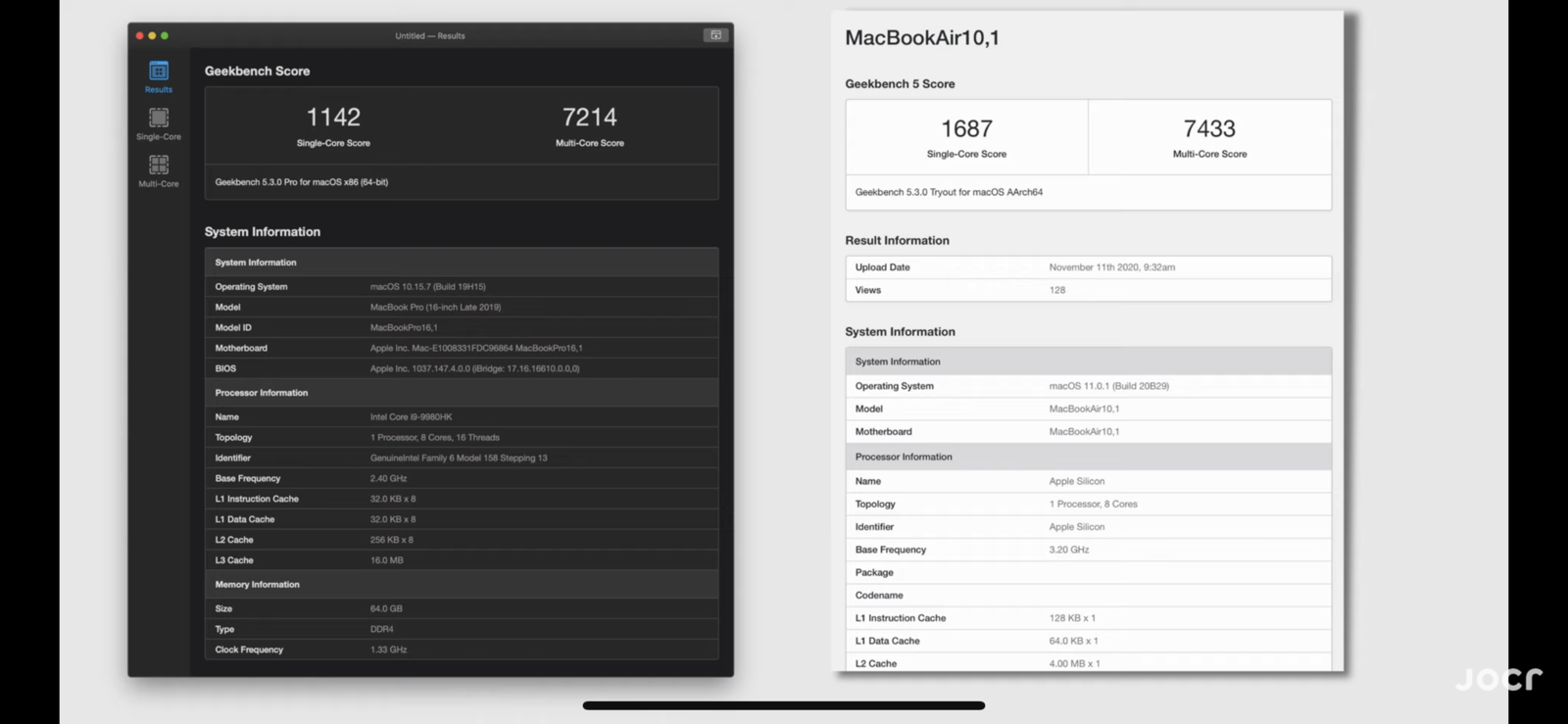Viewport: 1568px width, 724px height.
Task: Open the Results section in Geekbench sidebar
Action: click(158, 76)
